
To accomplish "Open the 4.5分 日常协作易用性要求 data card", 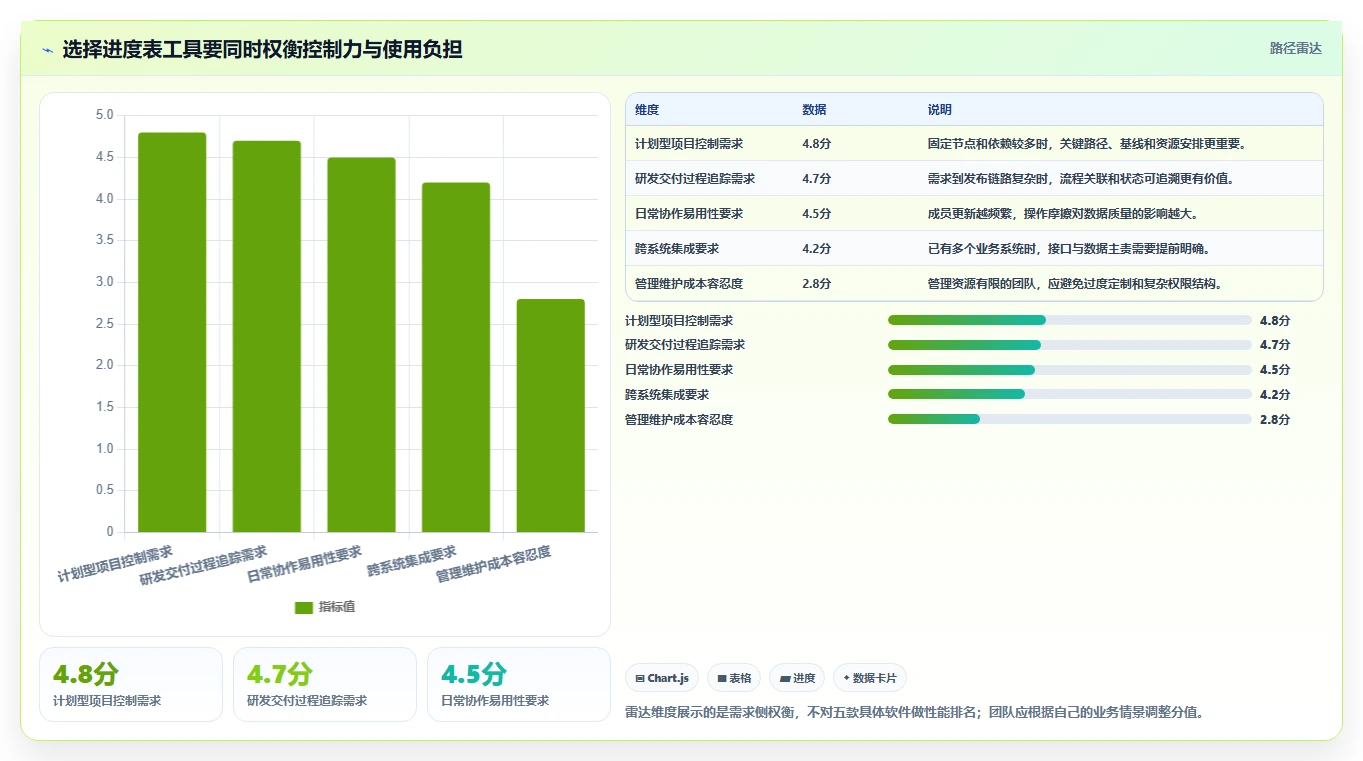I will tap(519, 684).
